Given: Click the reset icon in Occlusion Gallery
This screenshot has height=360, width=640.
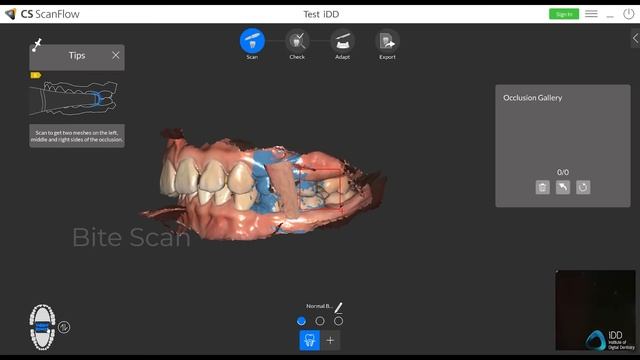Looking at the screenshot, I should (583, 187).
